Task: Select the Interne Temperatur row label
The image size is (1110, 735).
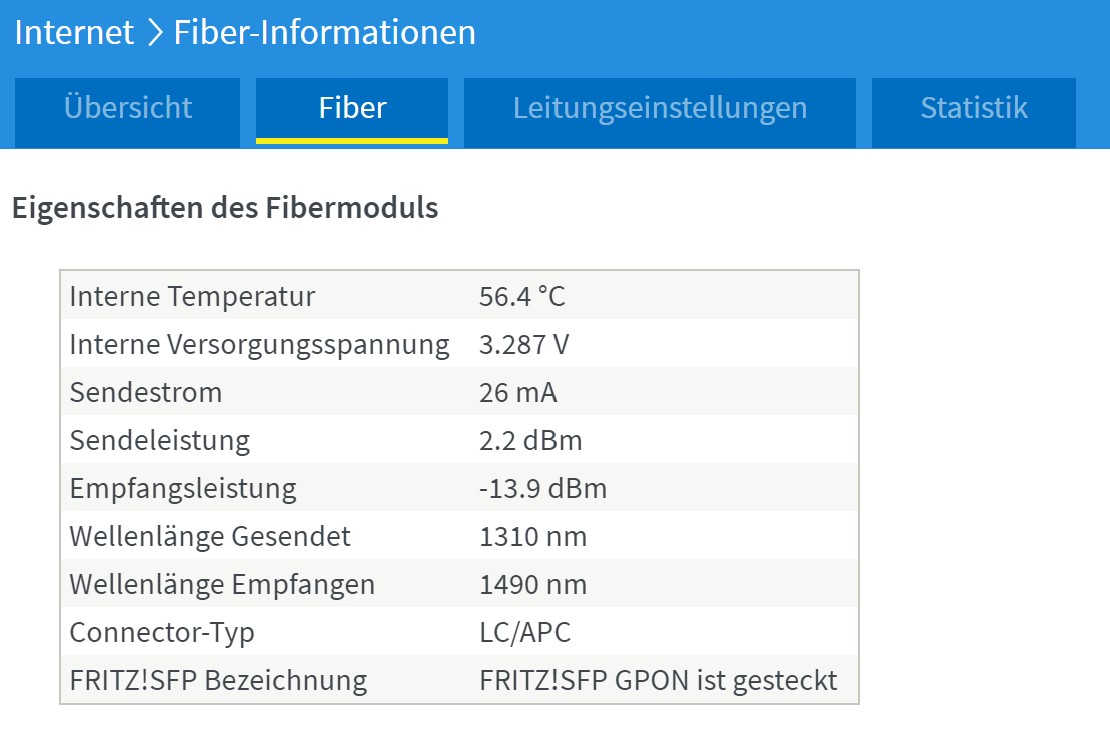Action: point(192,296)
